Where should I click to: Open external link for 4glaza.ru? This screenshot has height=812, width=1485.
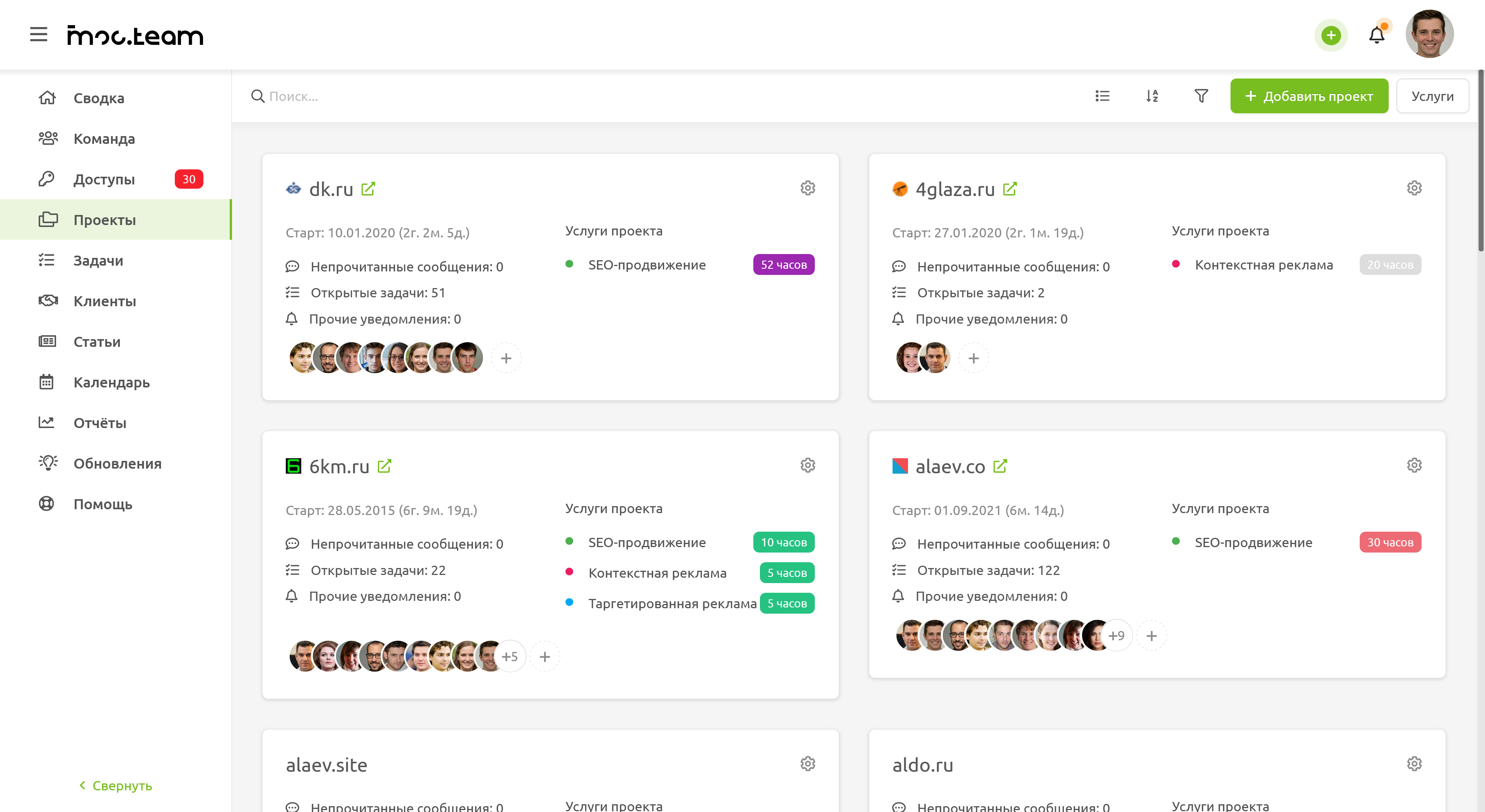(x=1010, y=189)
